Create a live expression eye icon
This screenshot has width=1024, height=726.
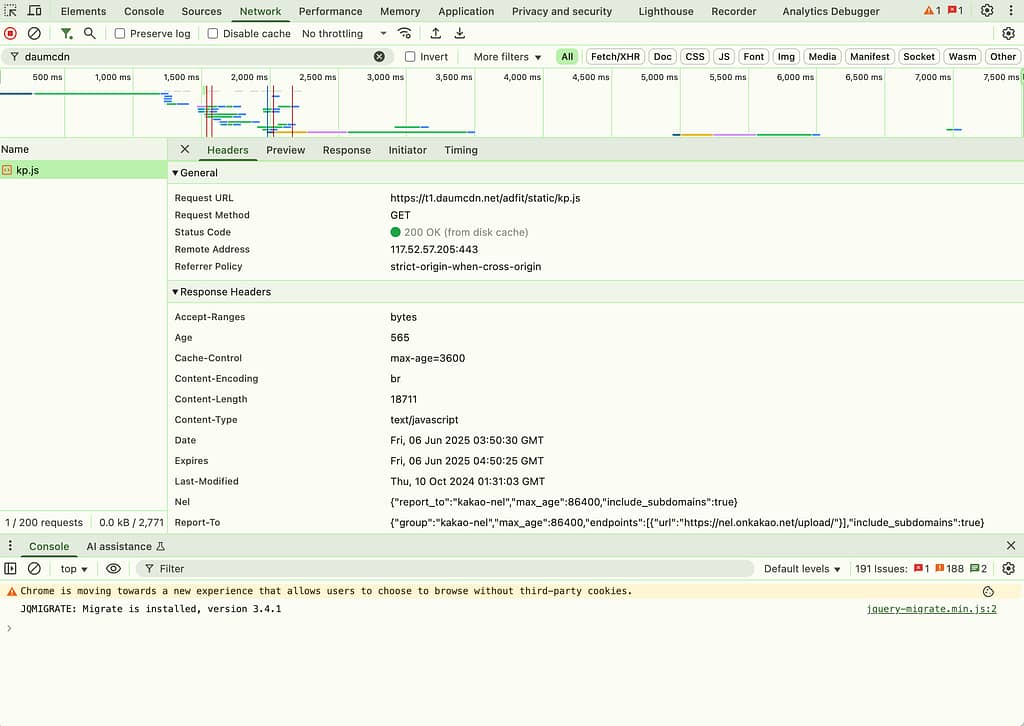(113, 569)
